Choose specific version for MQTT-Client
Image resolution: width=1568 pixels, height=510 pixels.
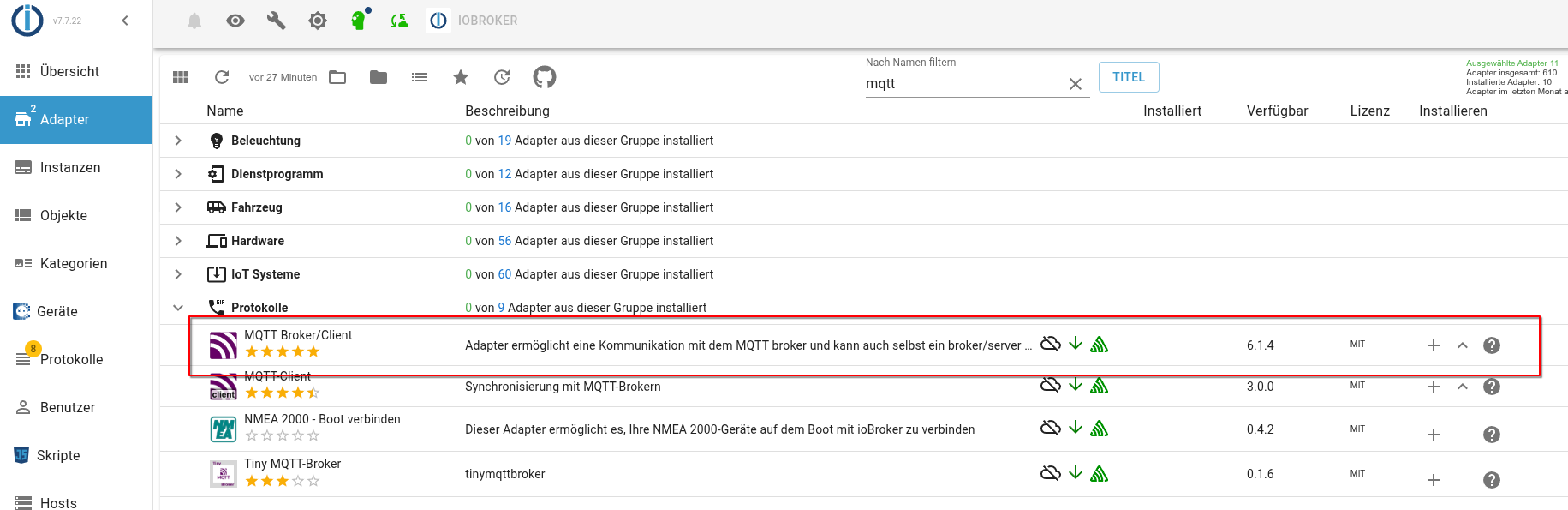click(1463, 387)
